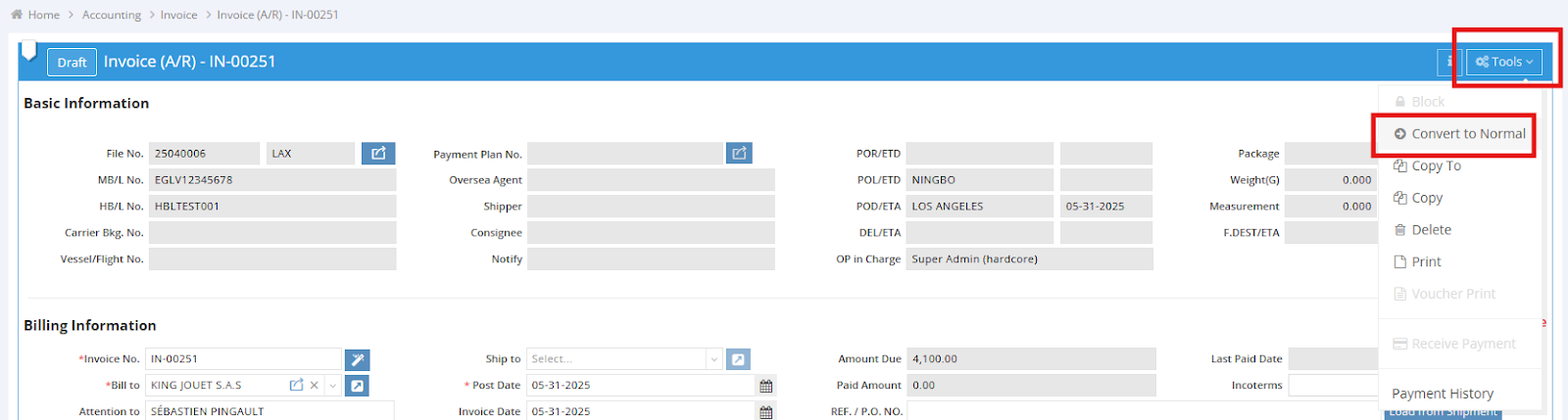This screenshot has height=420, width=1568.
Task: Choose Copy To in the Tools menu
Action: 1435,166
